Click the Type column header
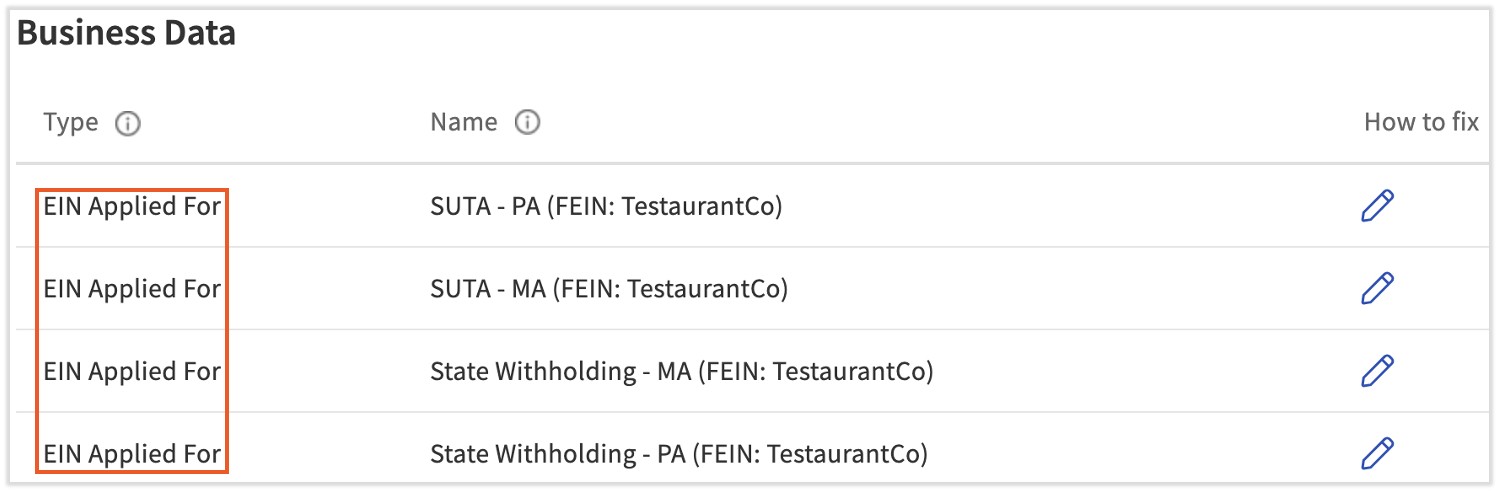Screen dimensions: 1500x492 71,123
